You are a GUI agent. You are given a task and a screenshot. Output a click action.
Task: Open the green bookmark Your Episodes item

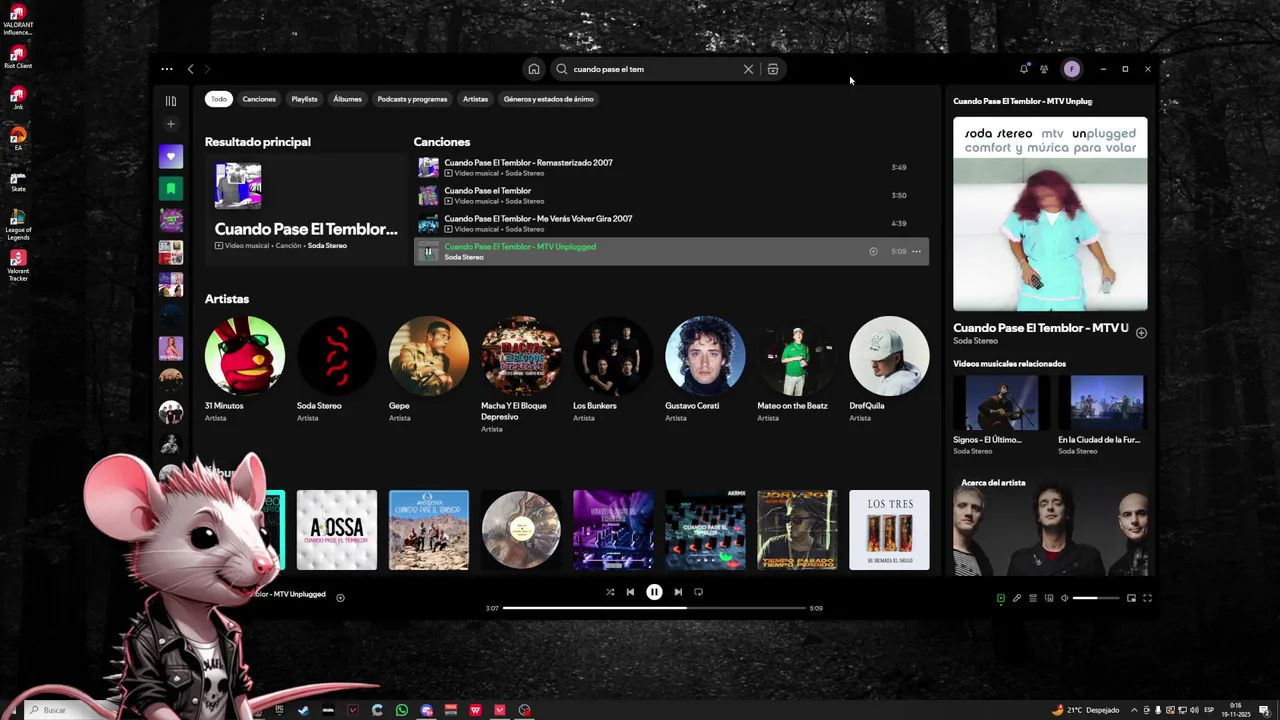(x=171, y=188)
